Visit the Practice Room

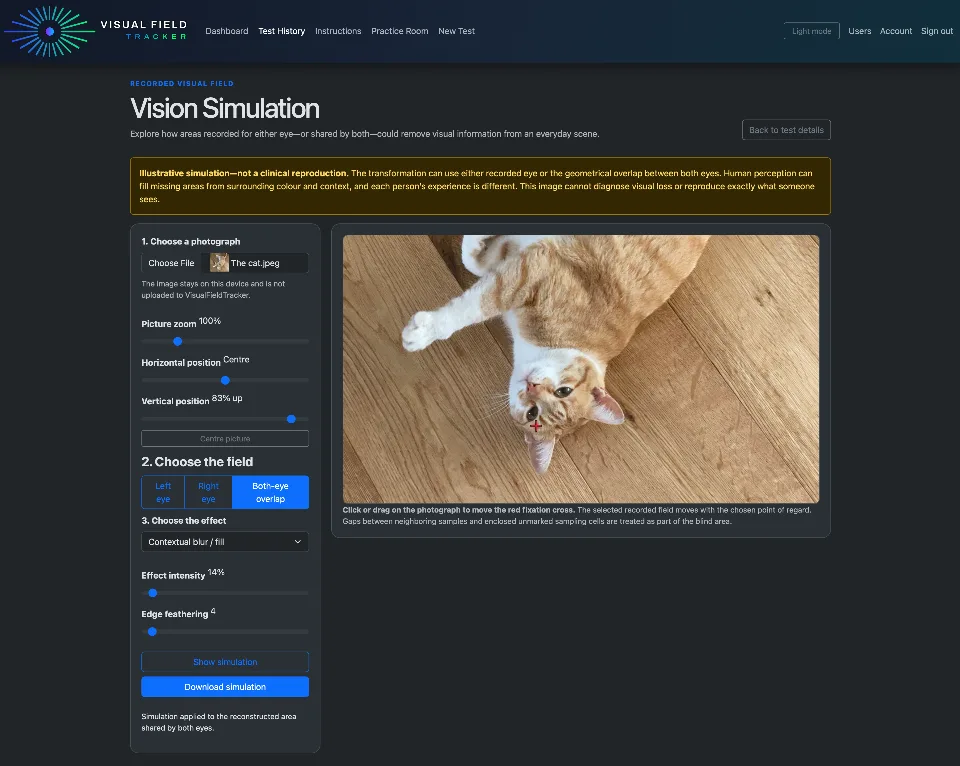coord(400,31)
